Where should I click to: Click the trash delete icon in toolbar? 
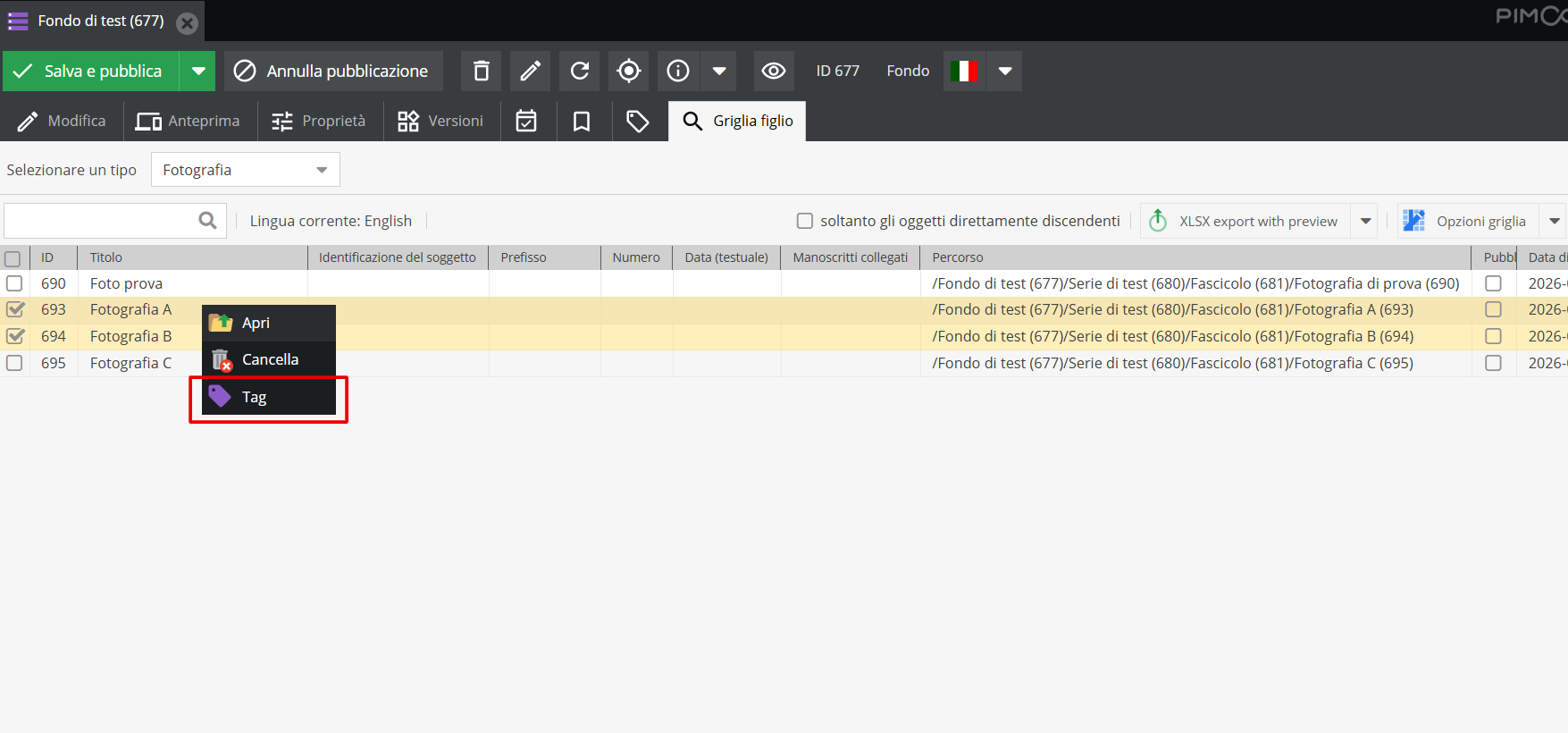point(481,71)
